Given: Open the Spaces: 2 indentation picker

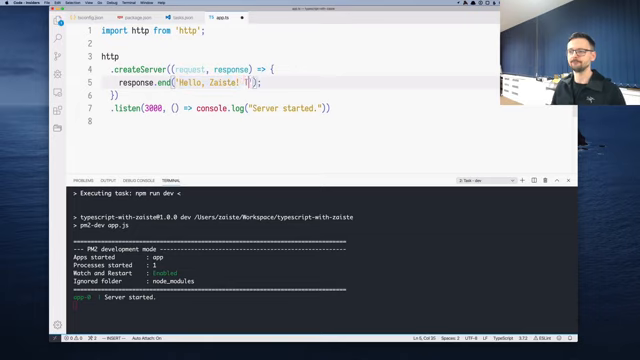Looking at the screenshot, I should click(x=450, y=338).
